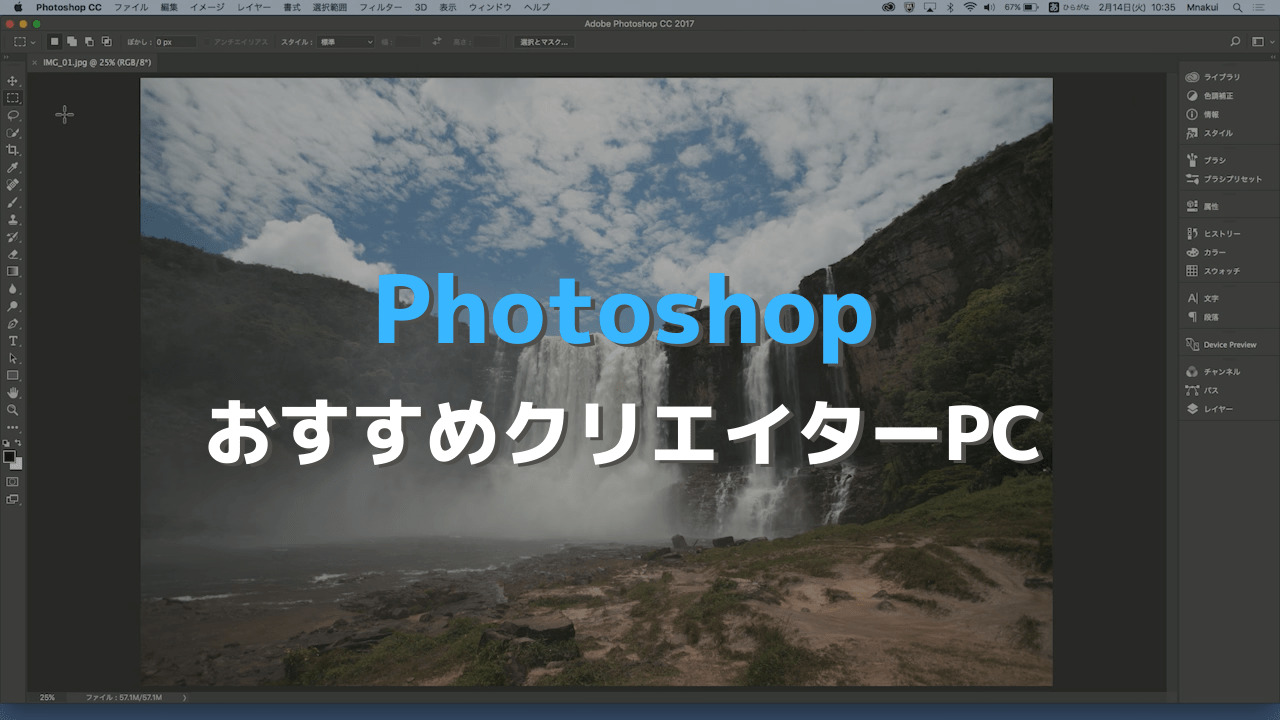Click the 25% zoom level field
This screenshot has width=1280, height=720.
click(47, 697)
